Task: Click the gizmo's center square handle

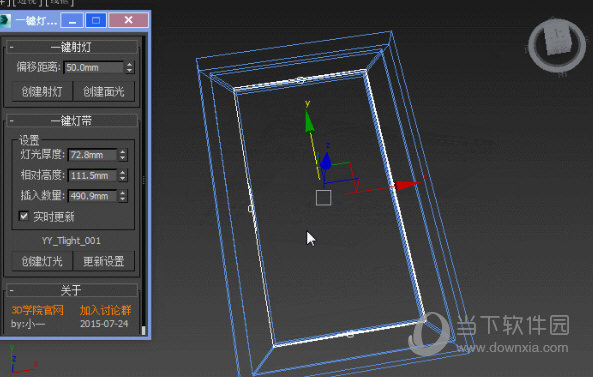Action: tap(323, 198)
